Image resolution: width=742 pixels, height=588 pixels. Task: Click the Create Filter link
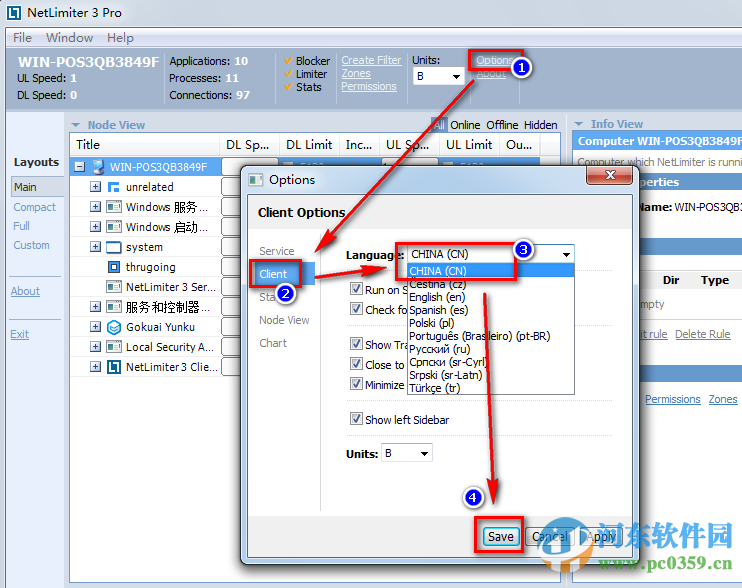pos(371,61)
